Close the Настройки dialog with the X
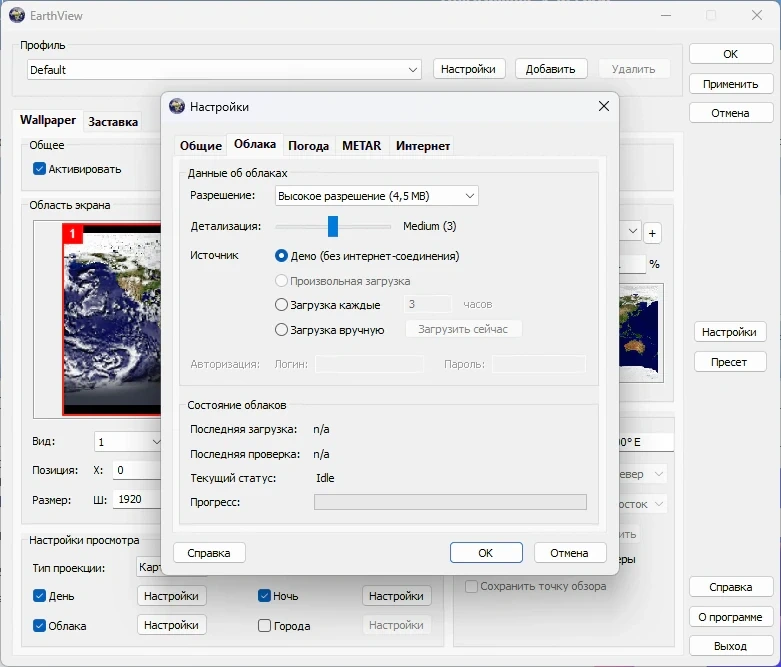Image resolution: width=781 pixels, height=667 pixels. click(x=604, y=106)
